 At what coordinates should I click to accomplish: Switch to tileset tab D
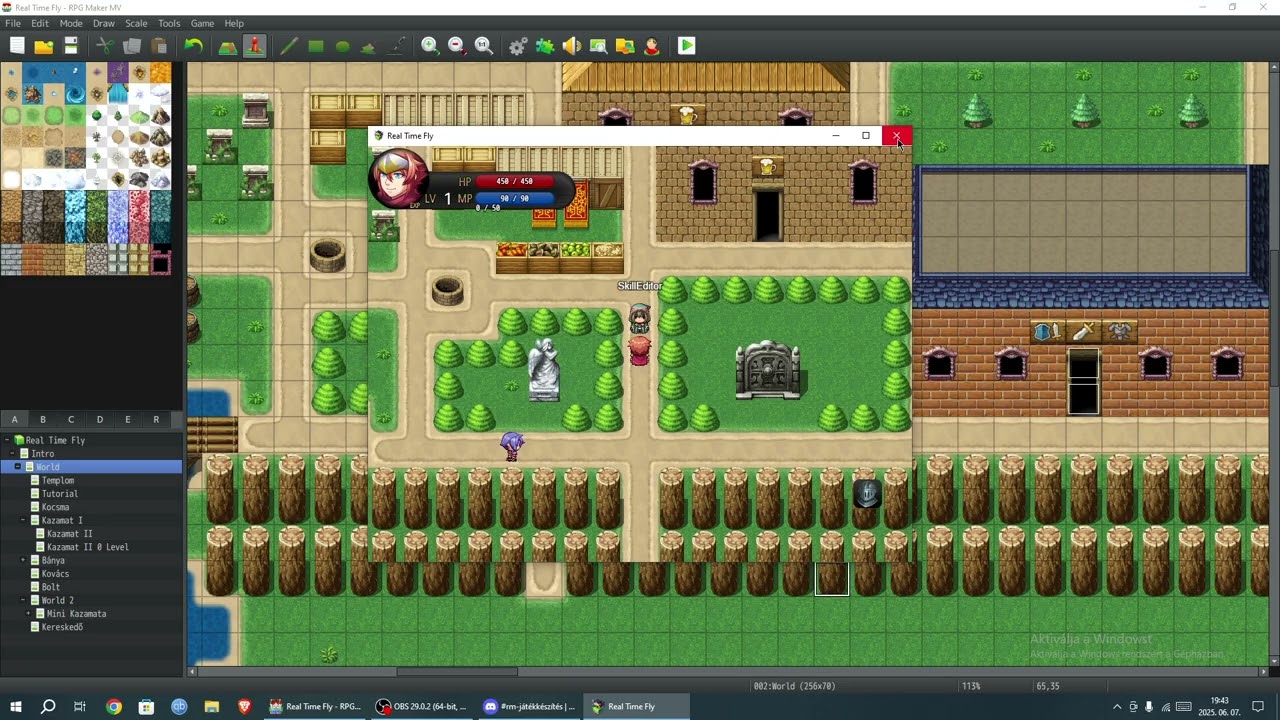click(x=100, y=420)
